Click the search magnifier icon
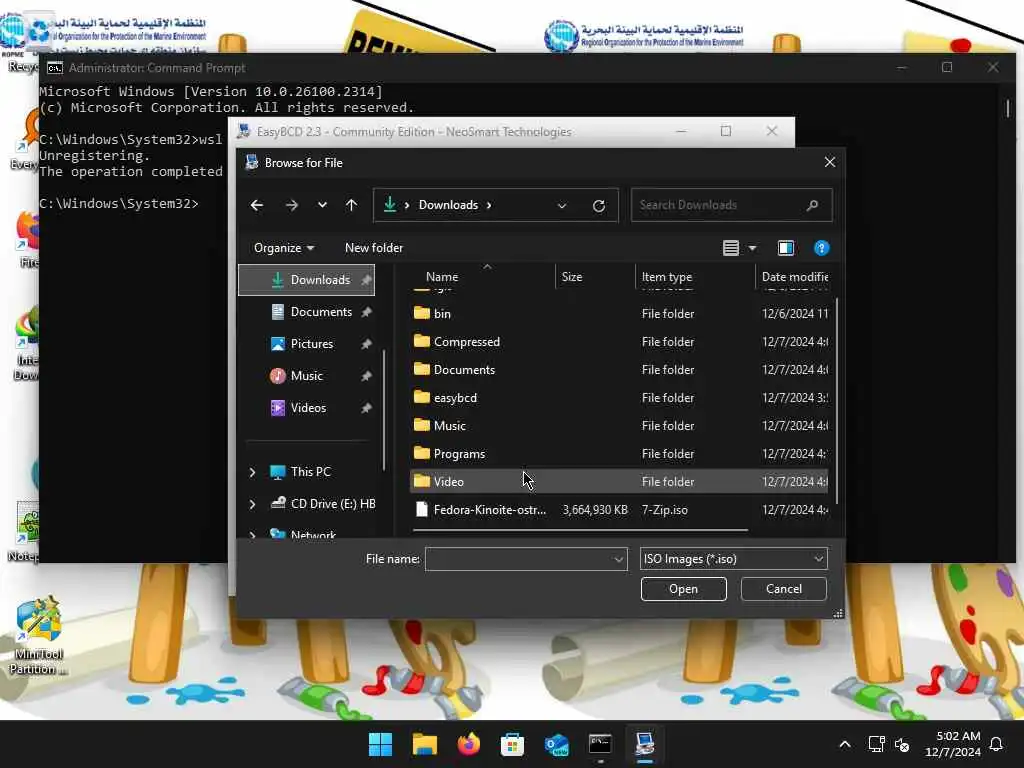This screenshot has width=1024, height=768. tap(812, 205)
